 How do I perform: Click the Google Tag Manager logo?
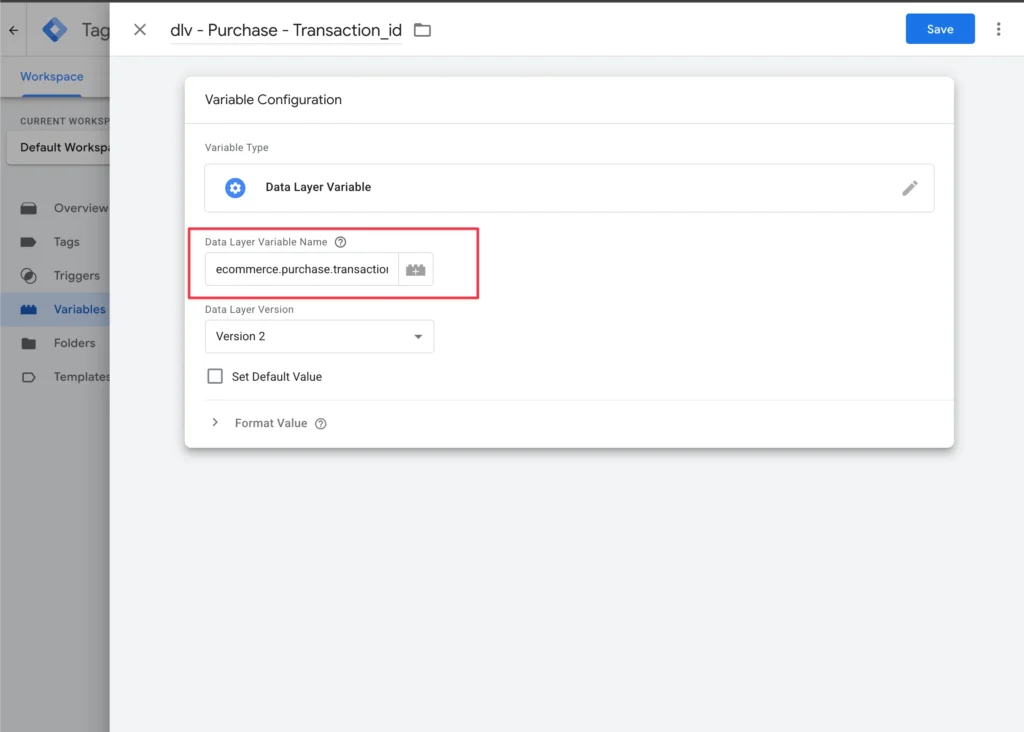coord(55,30)
